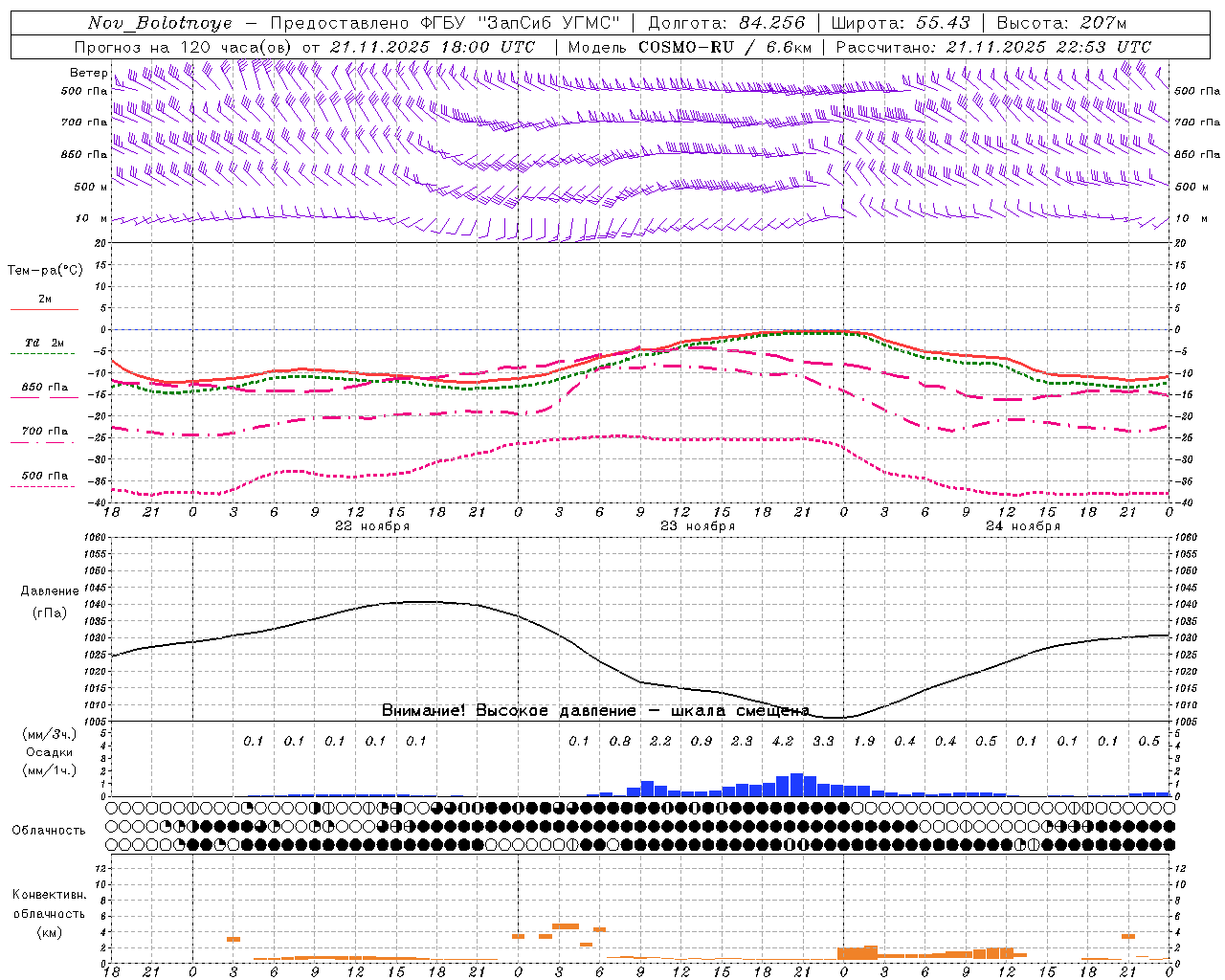Viewport: 1225px width, 980px height.
Task: Click the Td 2м dew point legend entry
Action: [x=45, y=343]
